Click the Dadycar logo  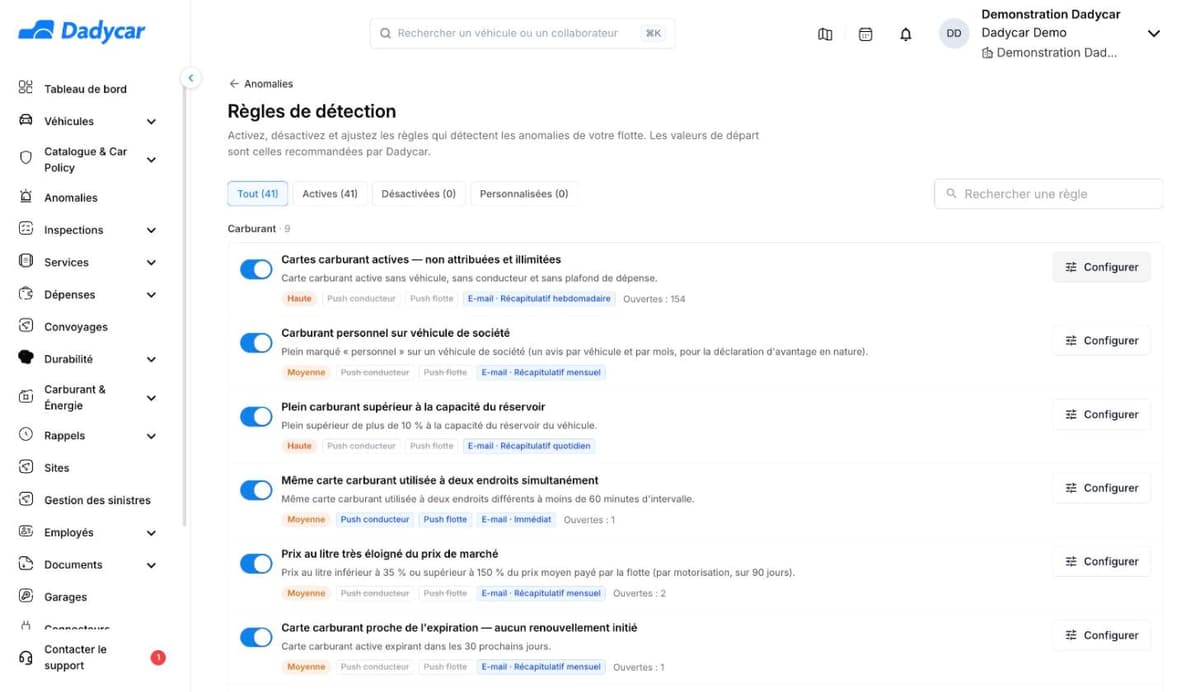[x=82, y=31]
